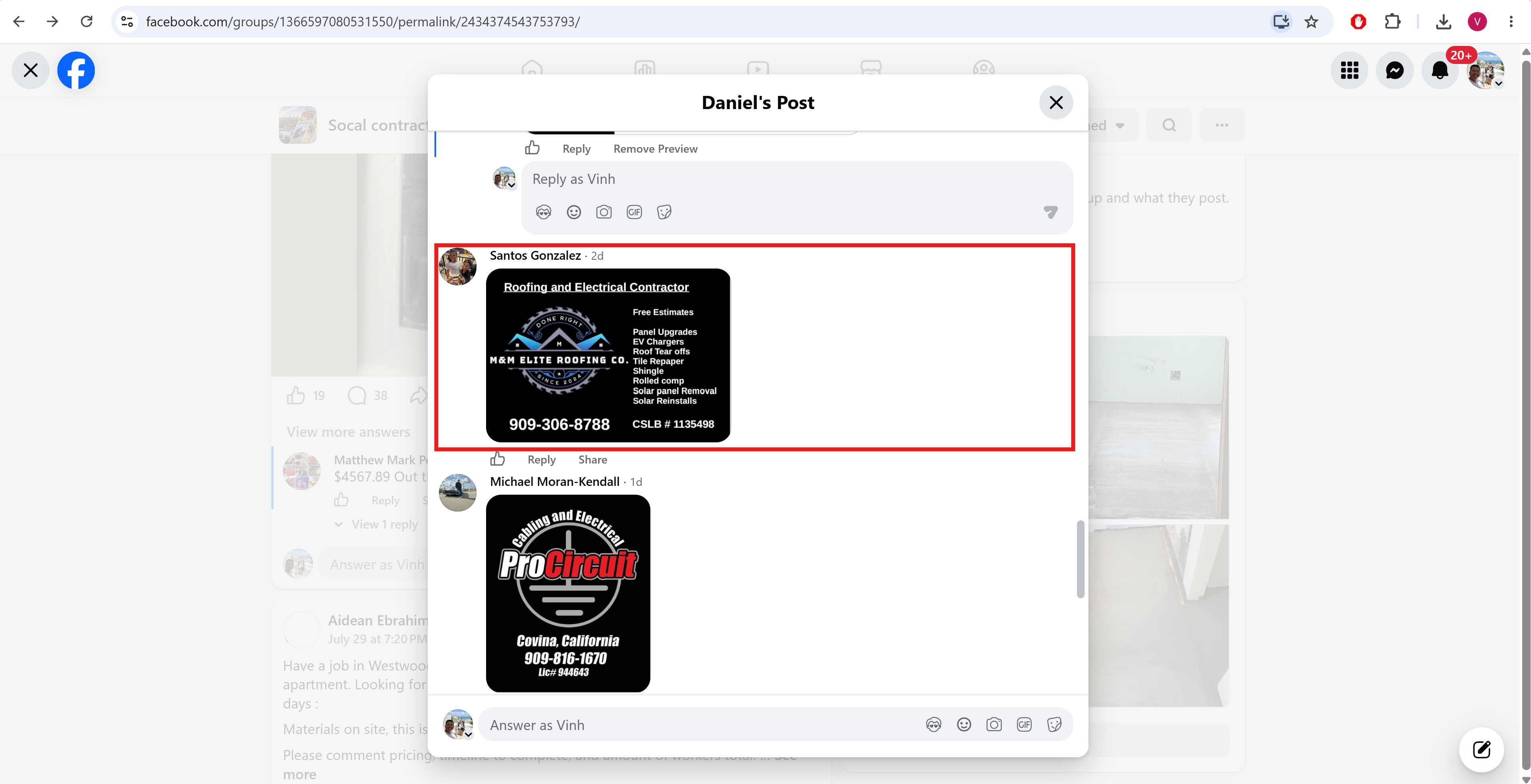View site information in address bar
The height and width of the screenshot is (784, 1531).
pos(127,22)
